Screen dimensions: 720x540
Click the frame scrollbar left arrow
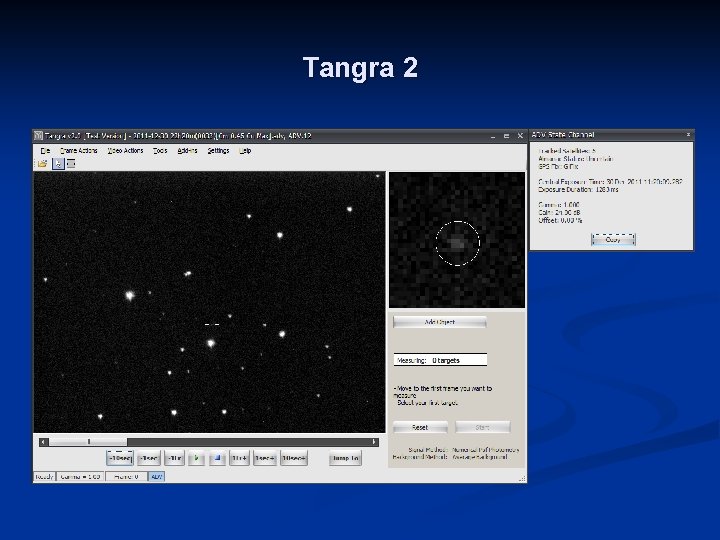coord(44,442)
